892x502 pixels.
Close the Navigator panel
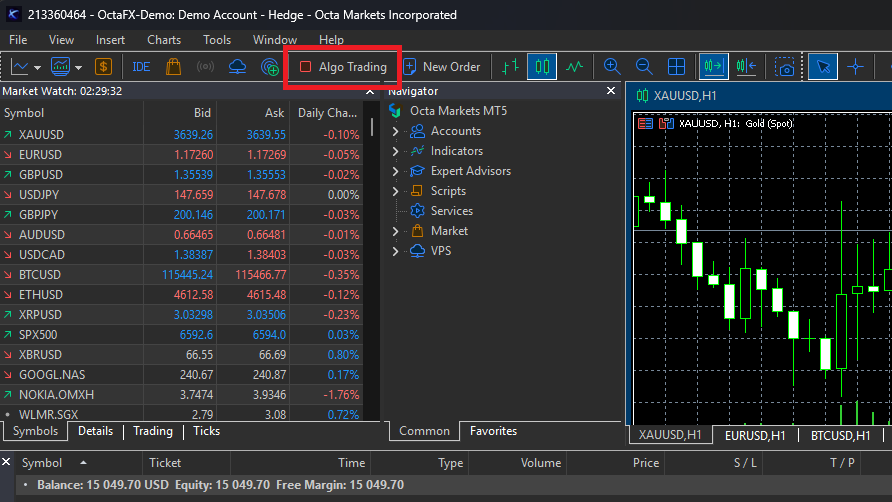pyautogui.click(x=611, y=90)
